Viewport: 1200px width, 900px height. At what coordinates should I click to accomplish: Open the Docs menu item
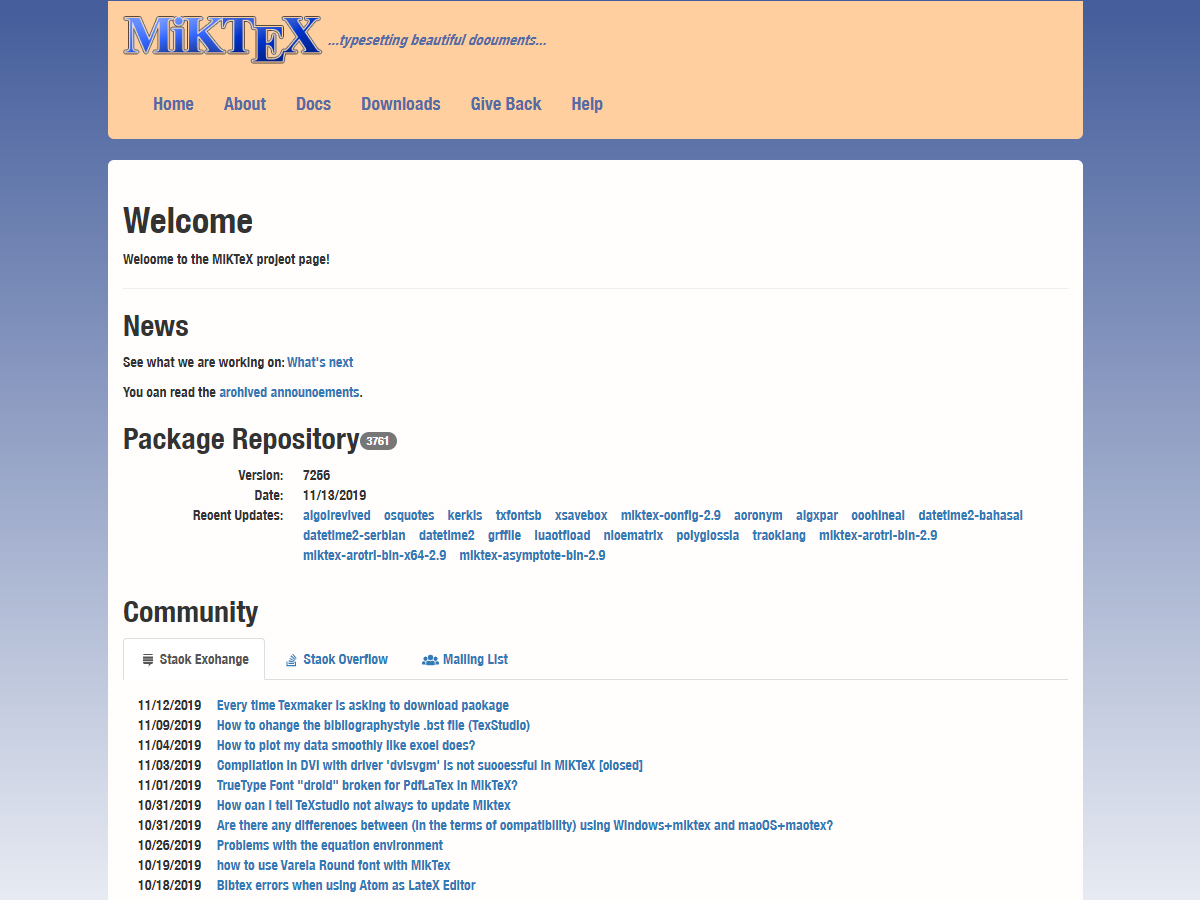click(x=313, y=104)
